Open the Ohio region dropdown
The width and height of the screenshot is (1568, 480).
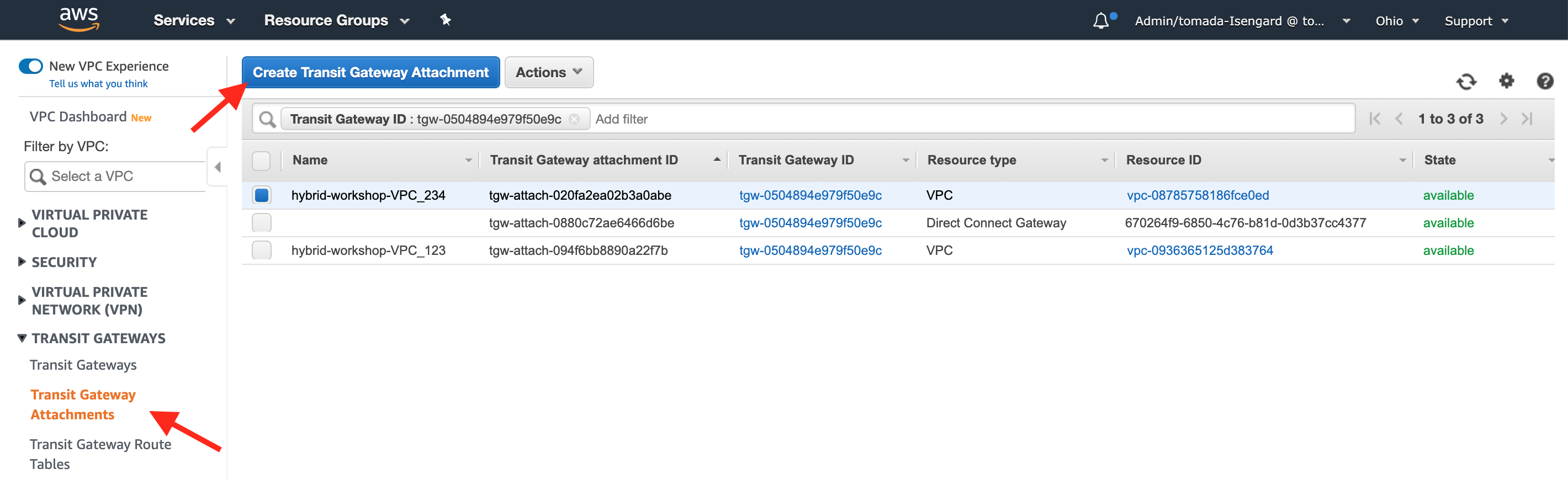click(1396, 20)
